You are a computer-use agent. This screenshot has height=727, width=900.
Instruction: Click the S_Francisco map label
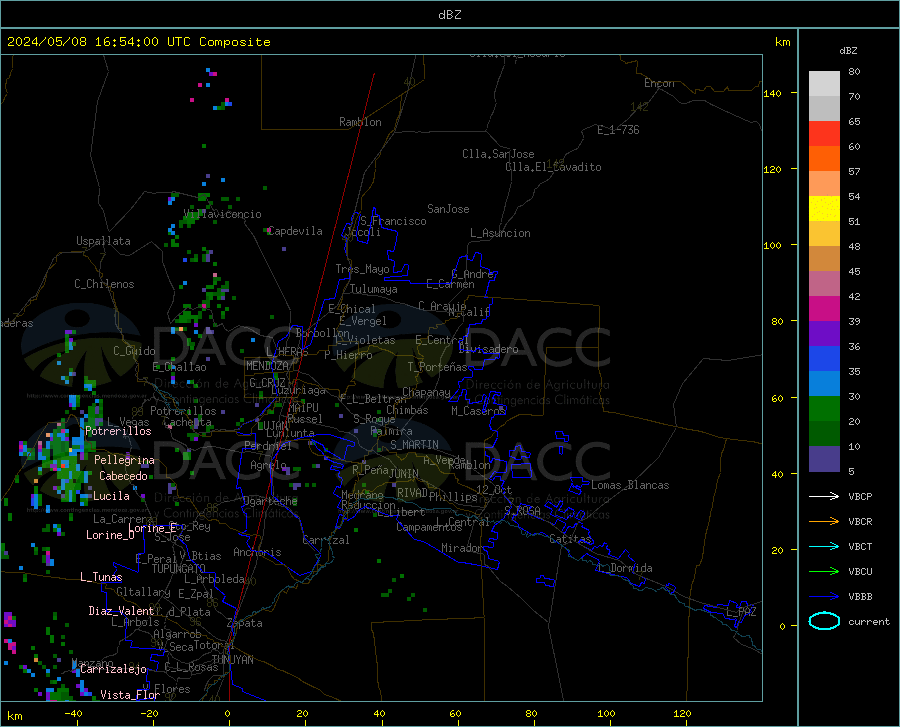click(x=394, y=221)
